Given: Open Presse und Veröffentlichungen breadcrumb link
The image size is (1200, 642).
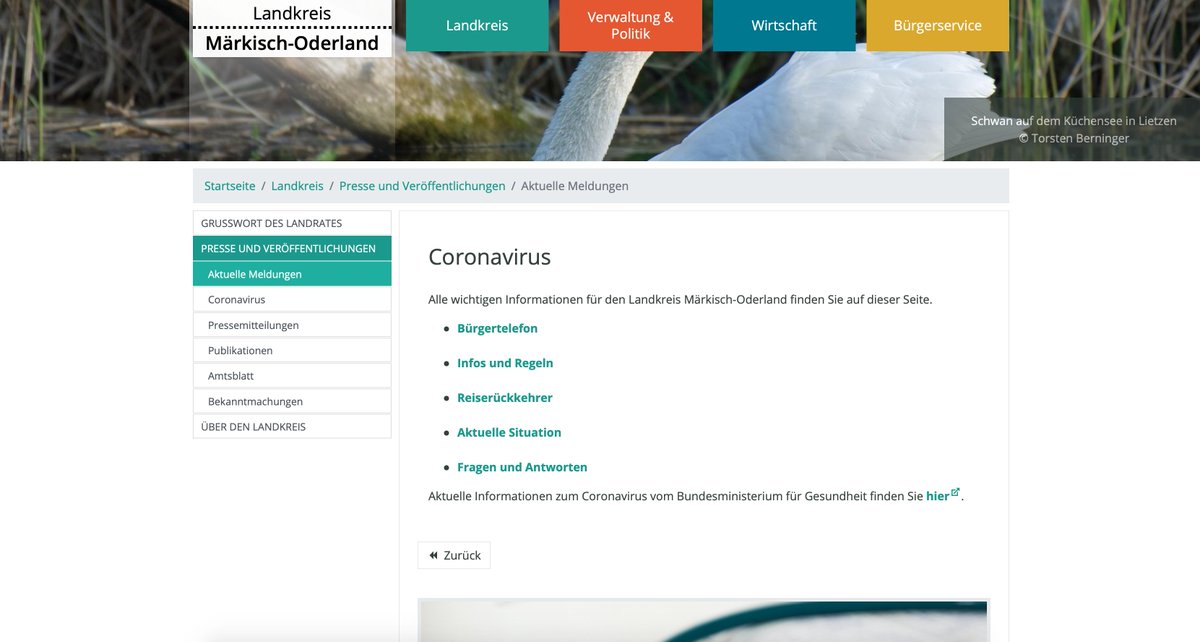Looking at the screenshot, I should 422,186.
